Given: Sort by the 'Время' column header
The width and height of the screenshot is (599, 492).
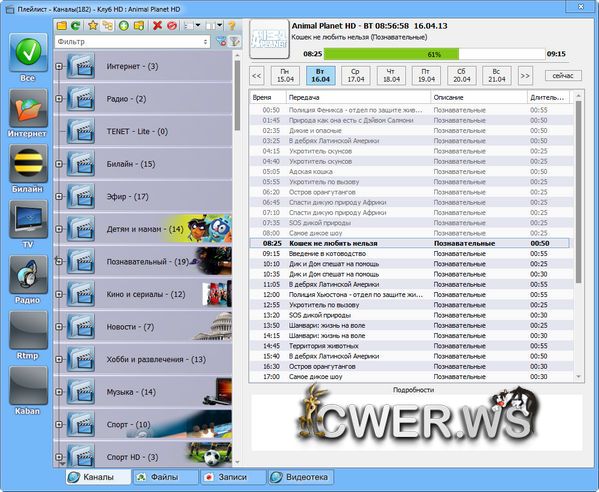Looking at the screenshot, I should click(268, 97).
